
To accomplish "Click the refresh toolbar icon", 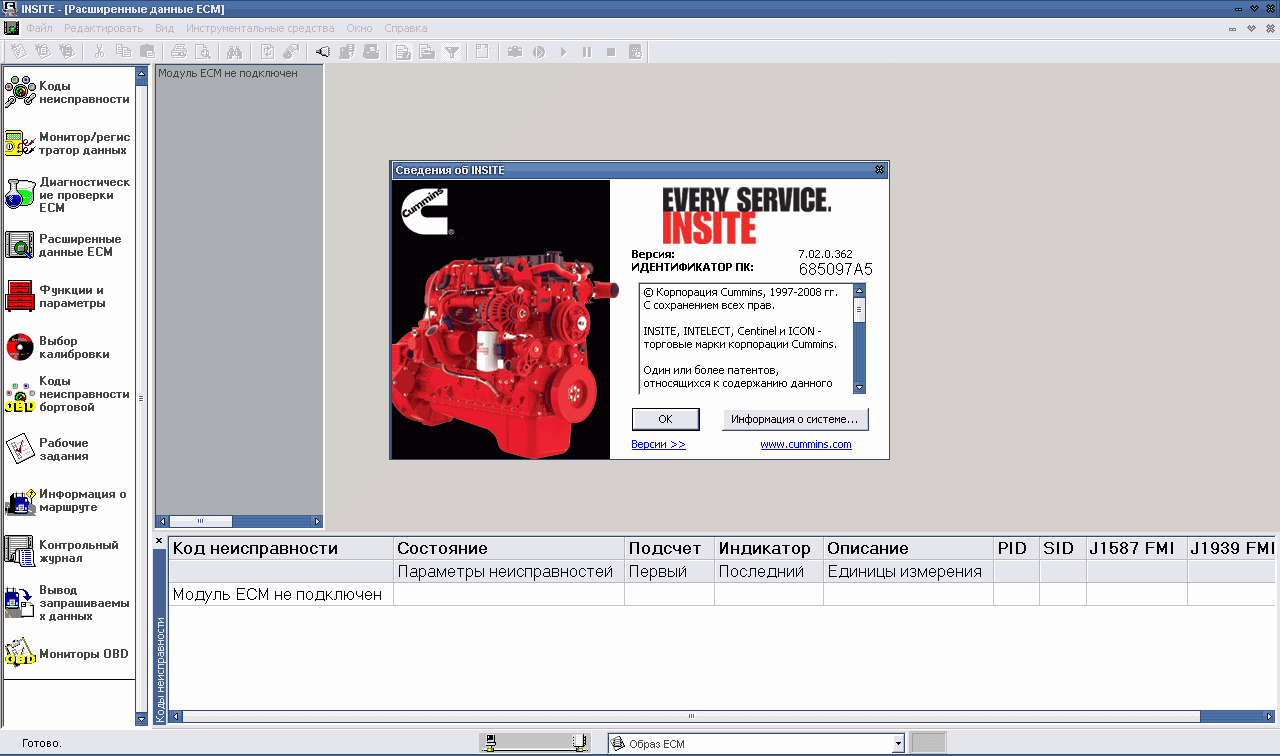I will 267,52.
